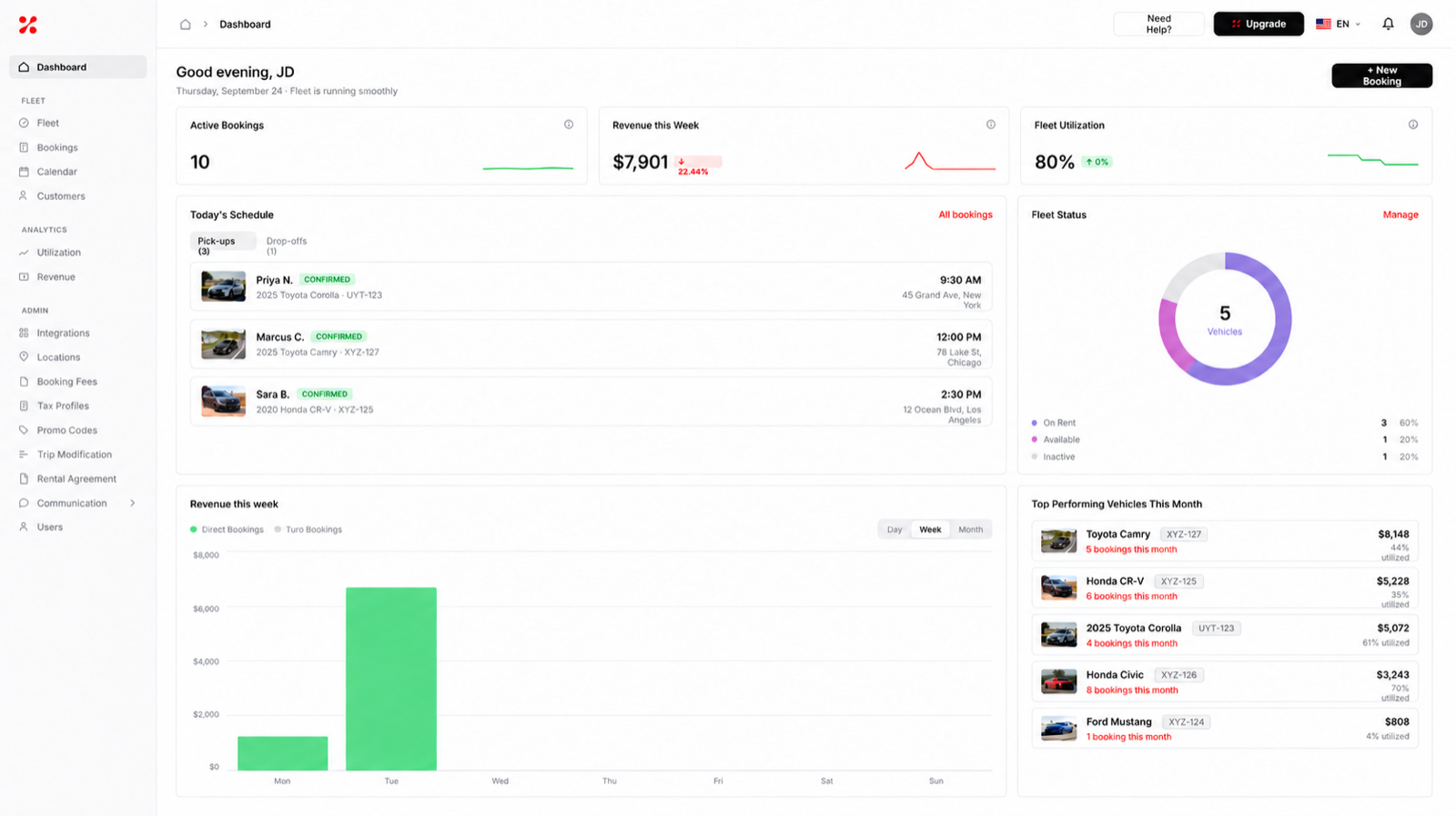The image size is (1456, 816).
Task: Click the Utilization analytics icon
Action: tap(24, 252)
